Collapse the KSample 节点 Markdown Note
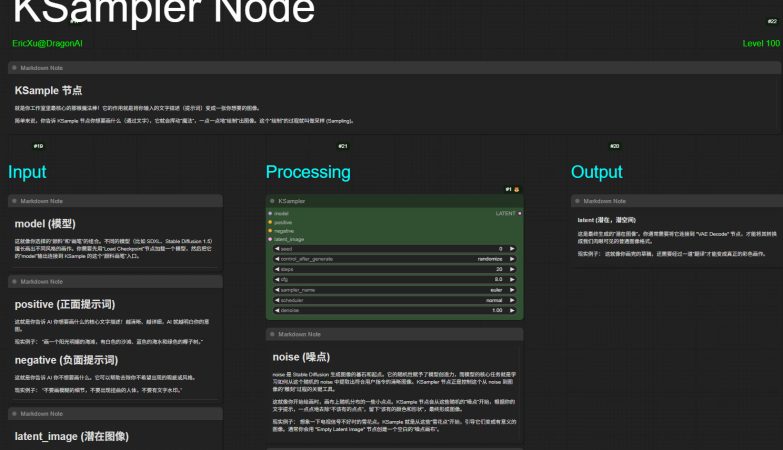Screen dimensions: 783x450 pos(14,68)
